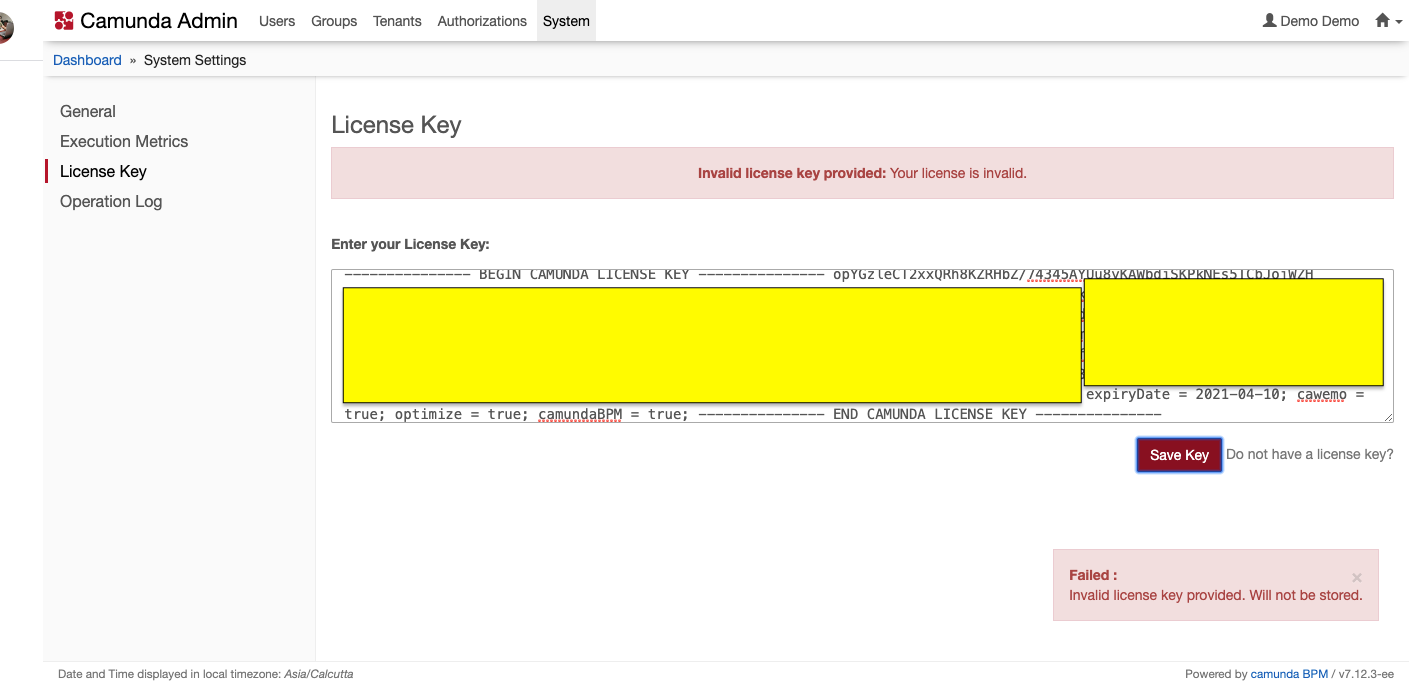Click the Camunda Admin title text
The image size is (1409, 695).
coord(159,20)
